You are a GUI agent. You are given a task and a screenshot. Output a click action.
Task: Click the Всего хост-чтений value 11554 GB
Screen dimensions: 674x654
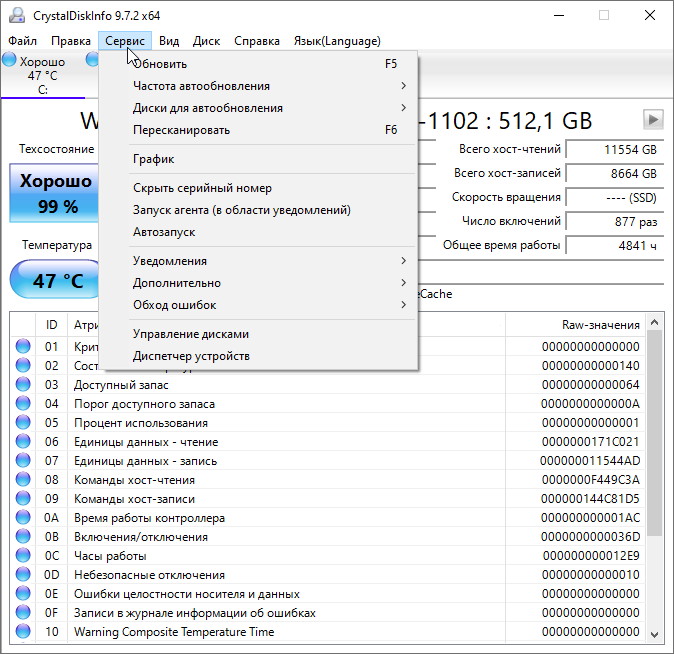pyautogui.click(x=615, y=149)
